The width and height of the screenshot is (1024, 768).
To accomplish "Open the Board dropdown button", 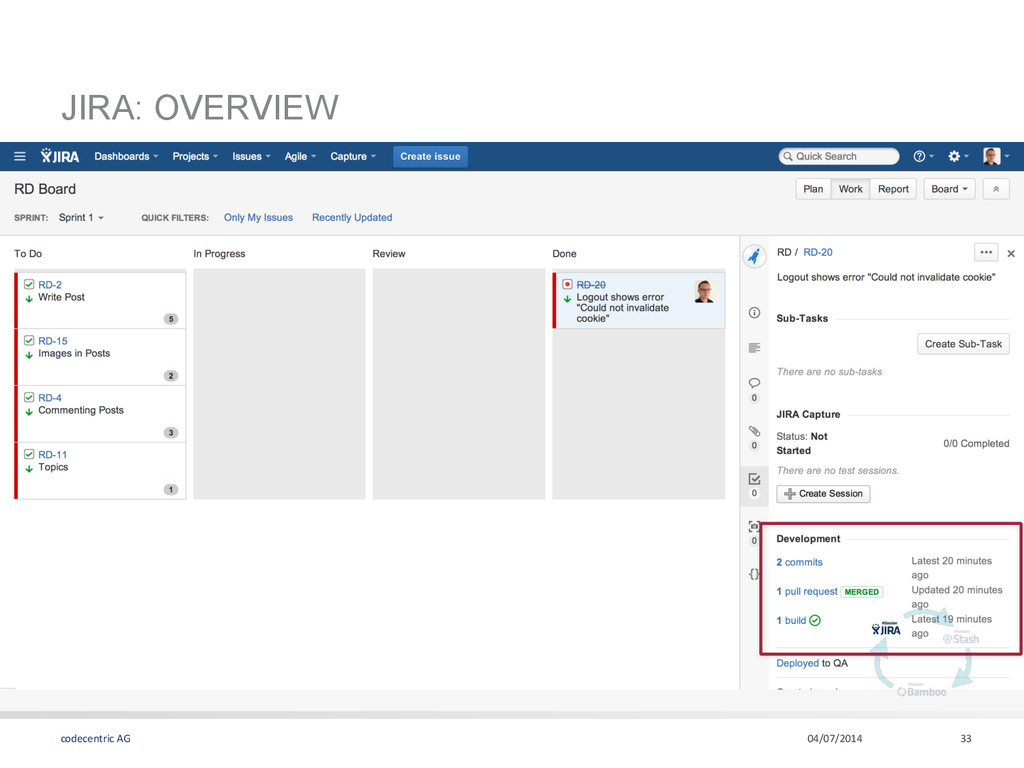I will 949,189.
